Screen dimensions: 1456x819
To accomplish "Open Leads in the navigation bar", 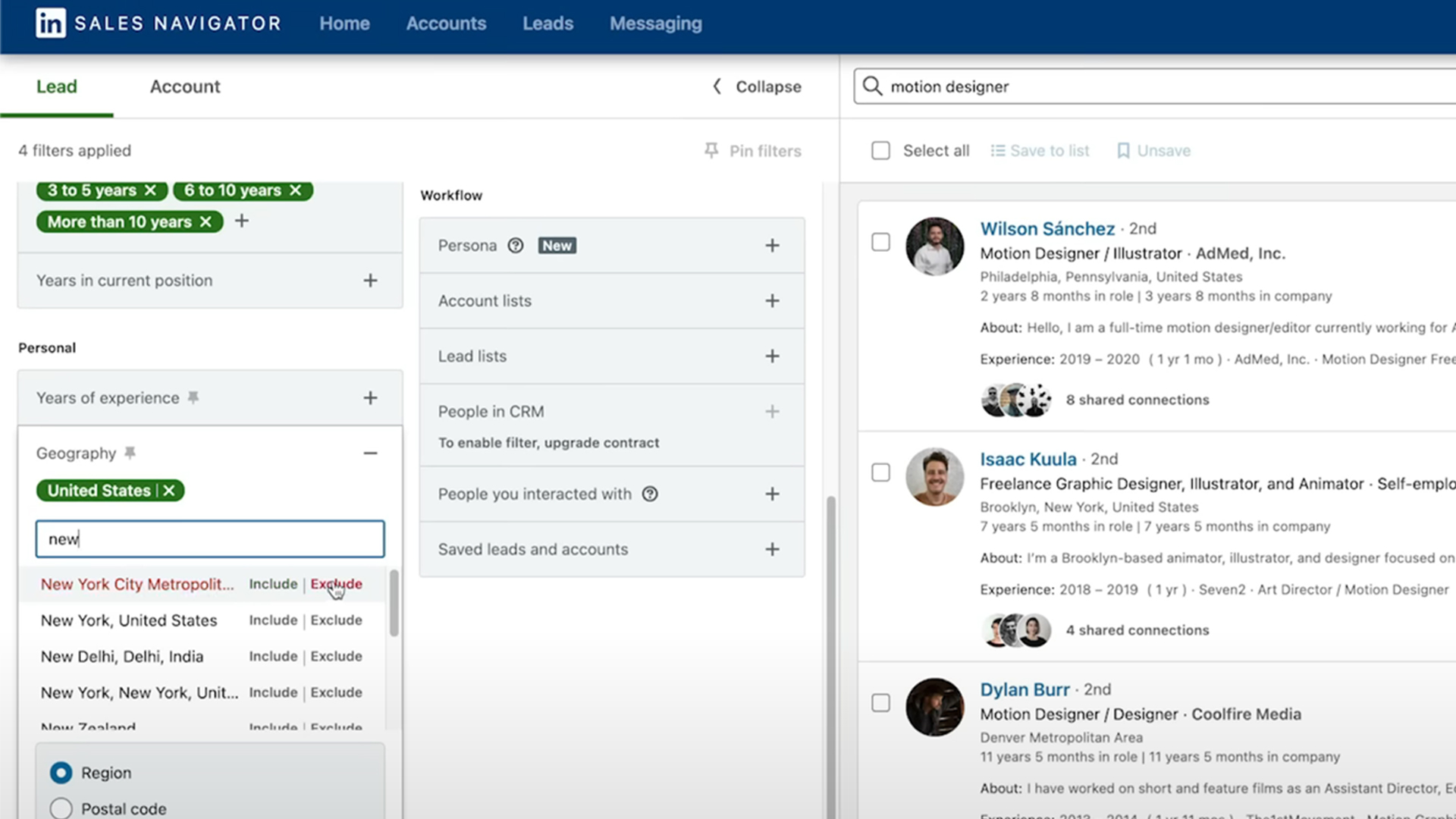I will (x=548, y=24).
